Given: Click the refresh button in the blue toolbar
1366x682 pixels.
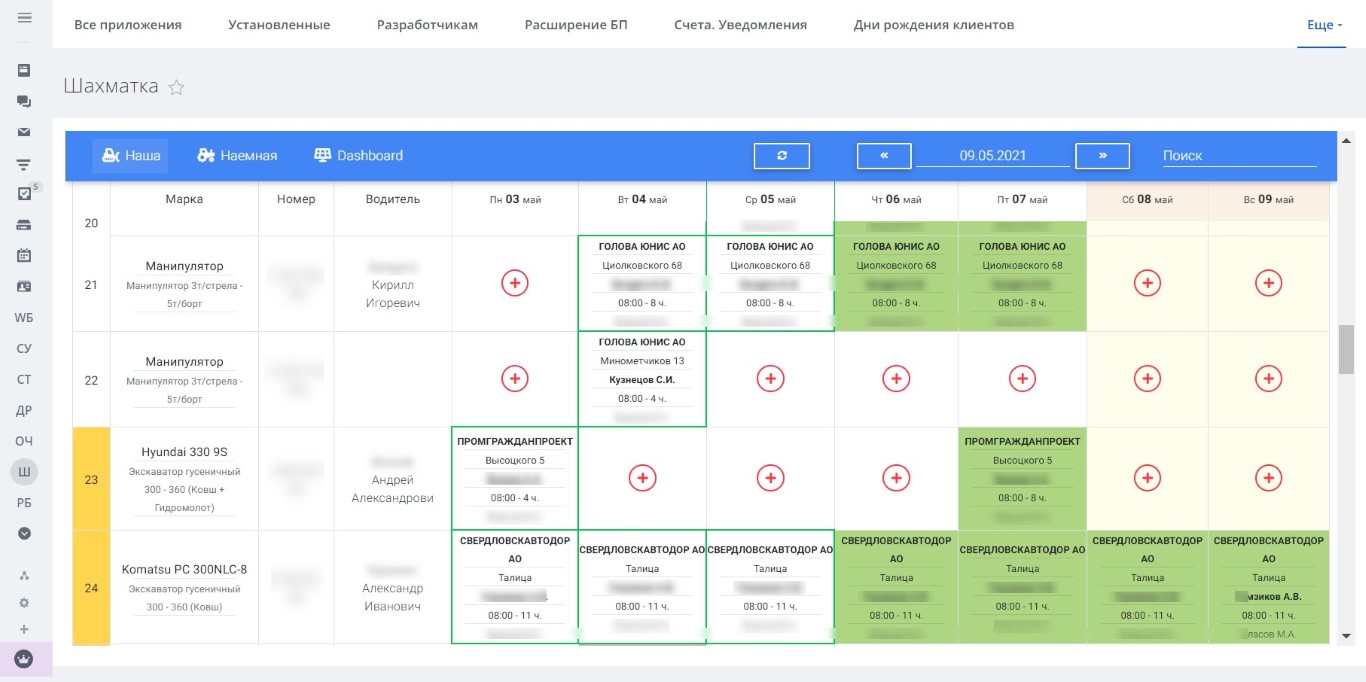Looking at the screenshot, I should (781, 156).
